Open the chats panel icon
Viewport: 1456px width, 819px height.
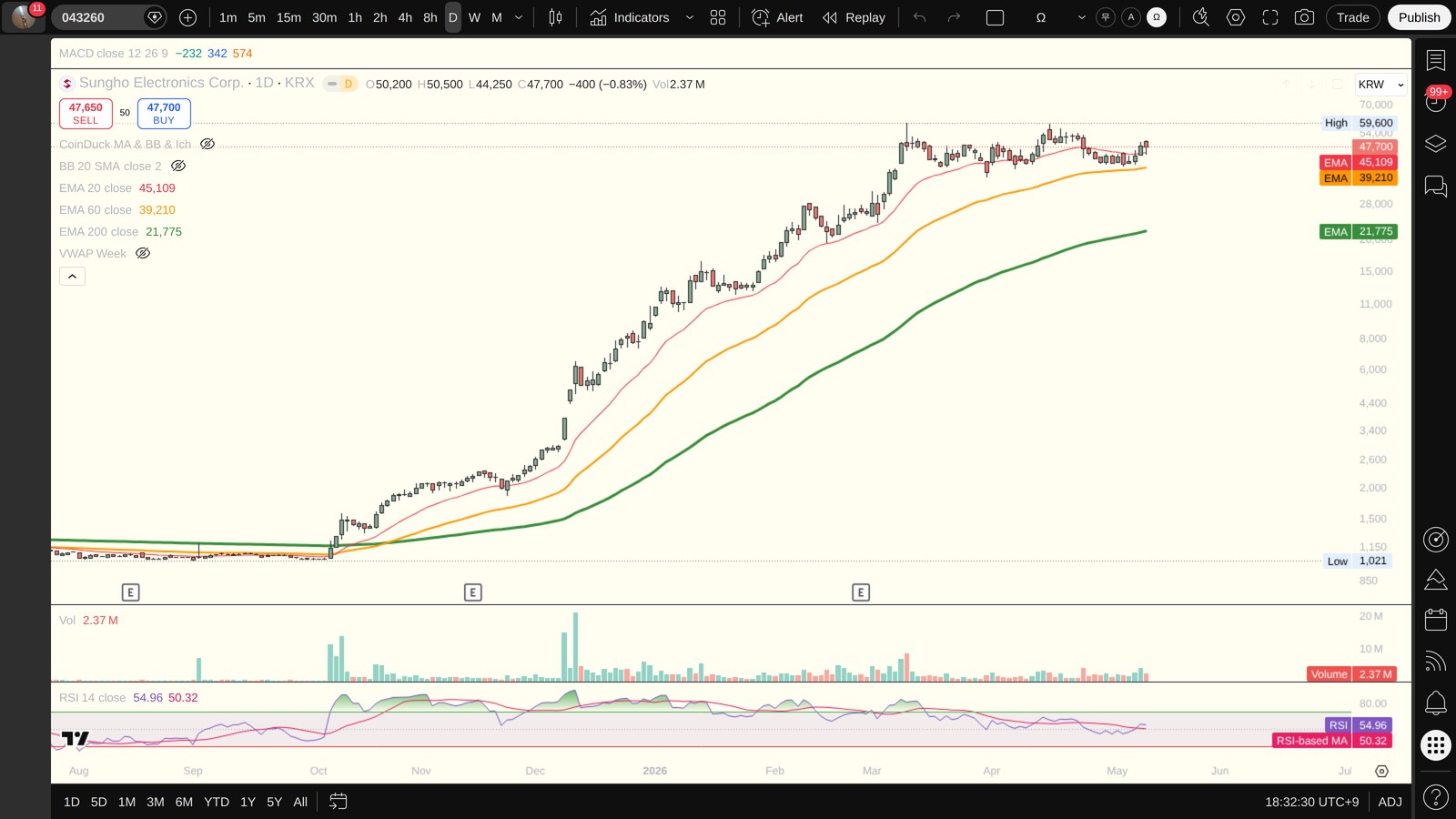click(1436, 187)
